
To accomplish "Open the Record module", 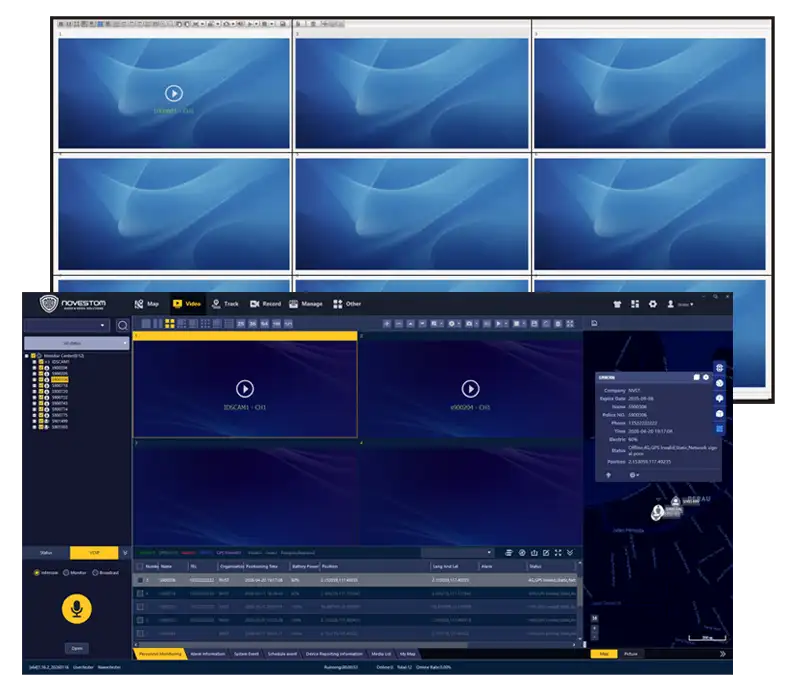I will [265, 304].
